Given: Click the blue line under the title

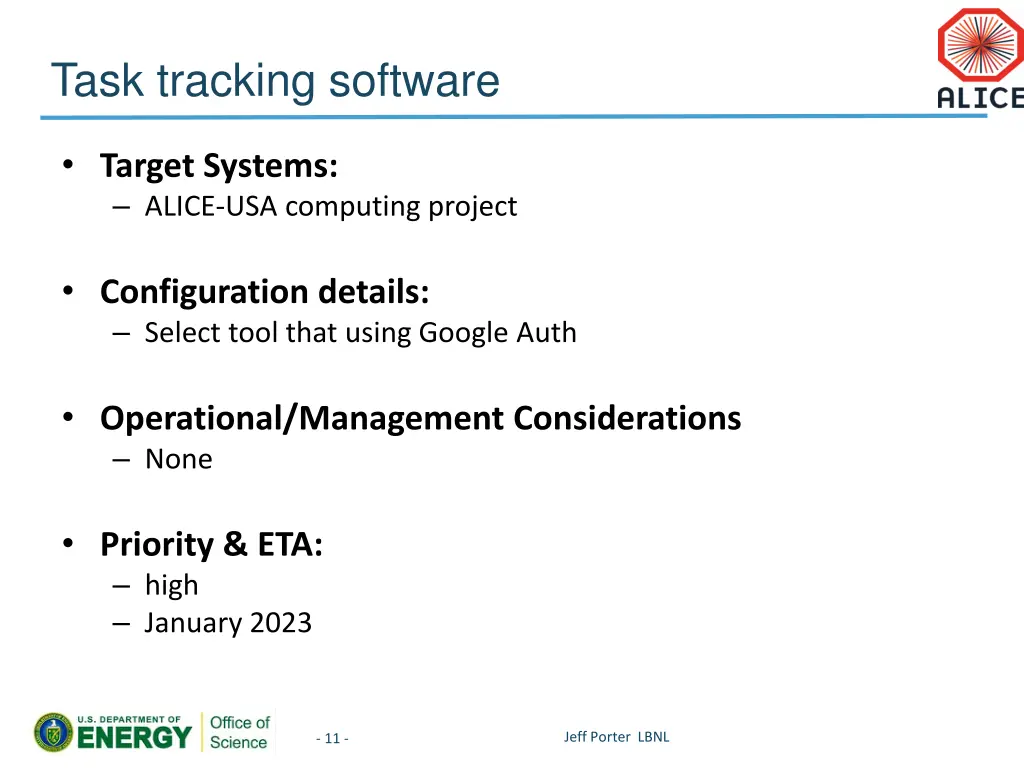Looking at the screenshot, I should [500, 117].
